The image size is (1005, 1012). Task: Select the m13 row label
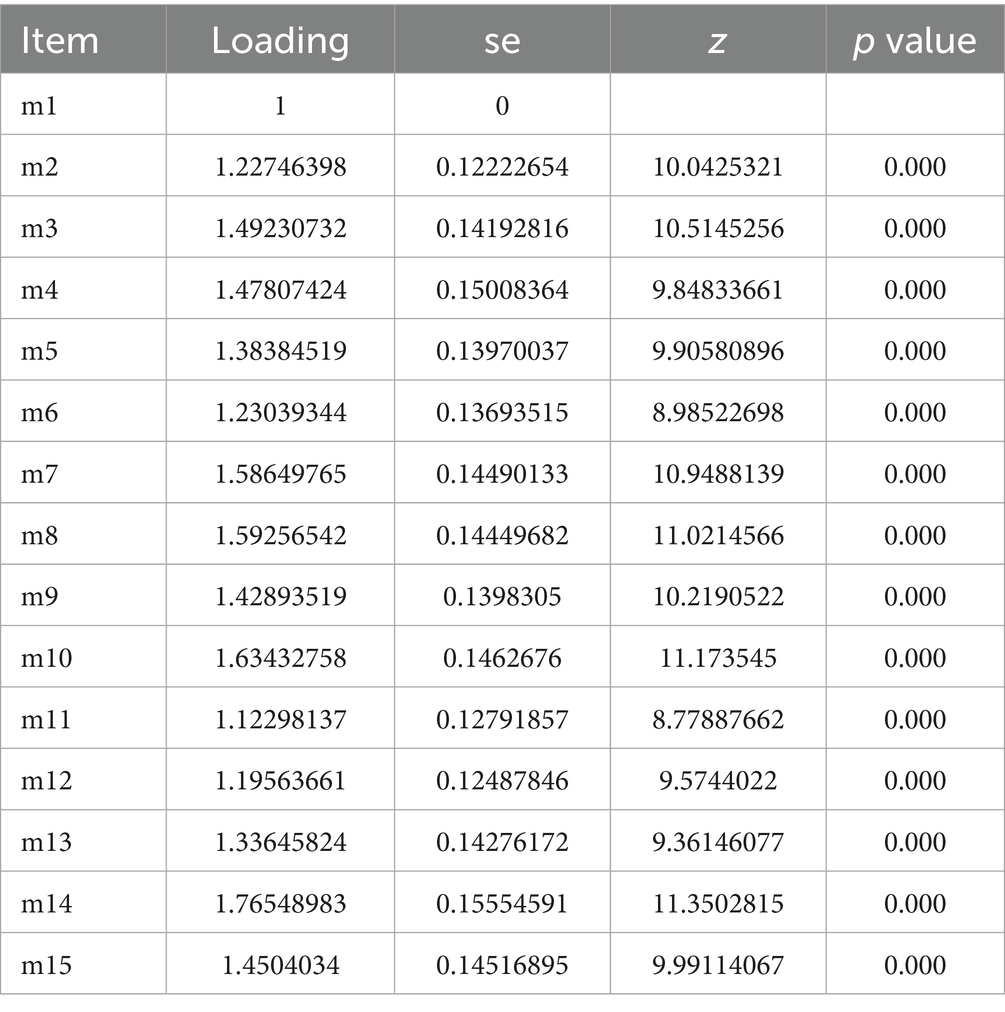46,843
